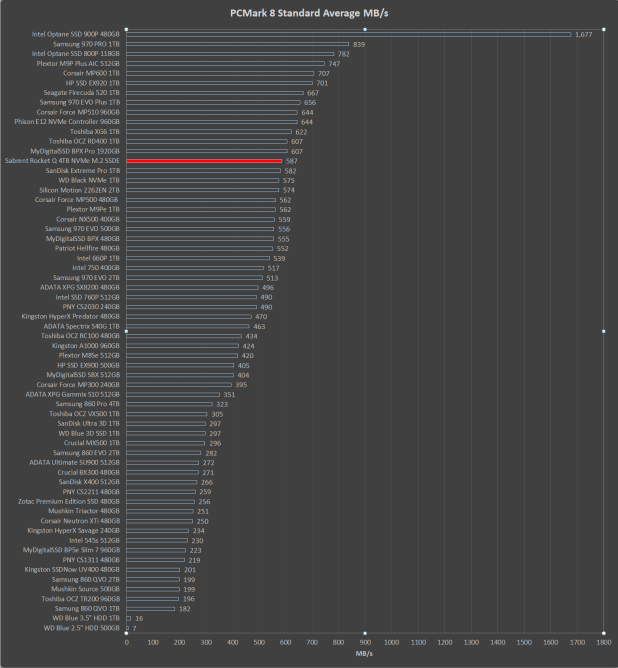Click the Seagate Firecuda 520 1TB label
This screenshot has height=668, width=618.
81,92
